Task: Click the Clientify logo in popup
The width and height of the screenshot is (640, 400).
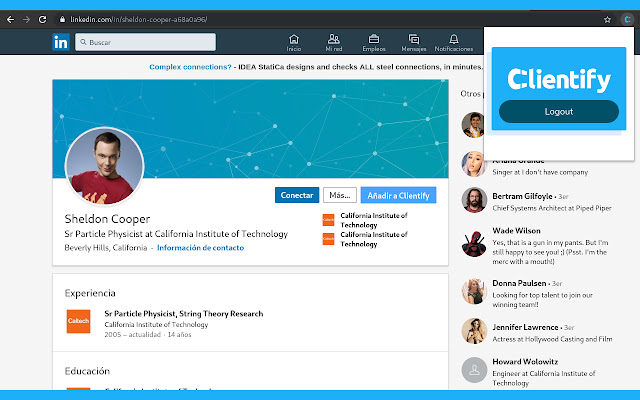Action: pyautogui.click(x=559, y=79)
